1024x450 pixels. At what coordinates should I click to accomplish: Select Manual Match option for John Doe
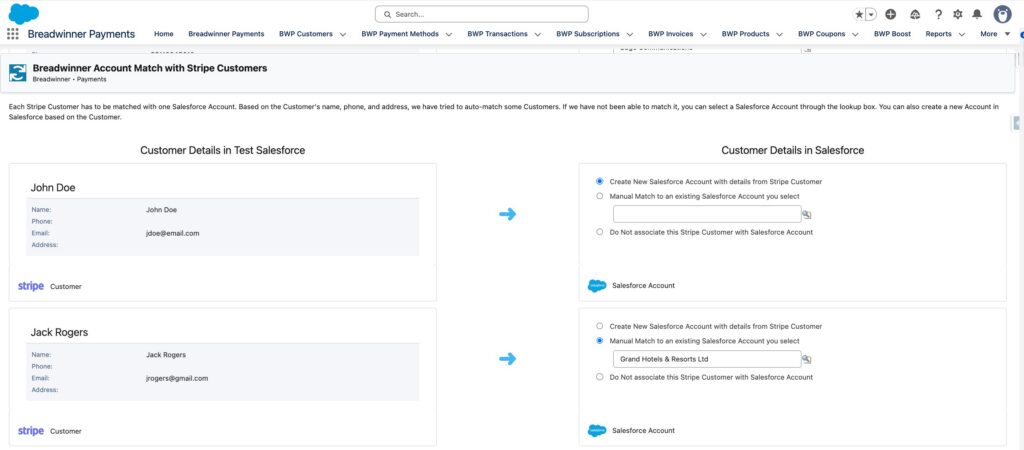pos(600,196)
